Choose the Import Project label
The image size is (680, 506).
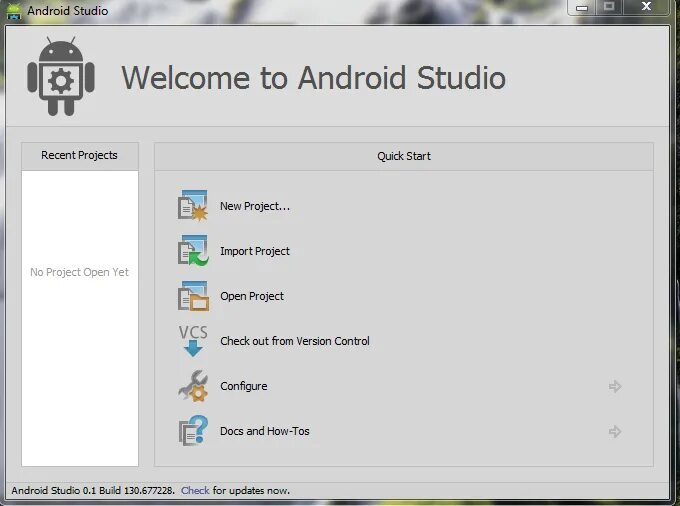(255, 251)
